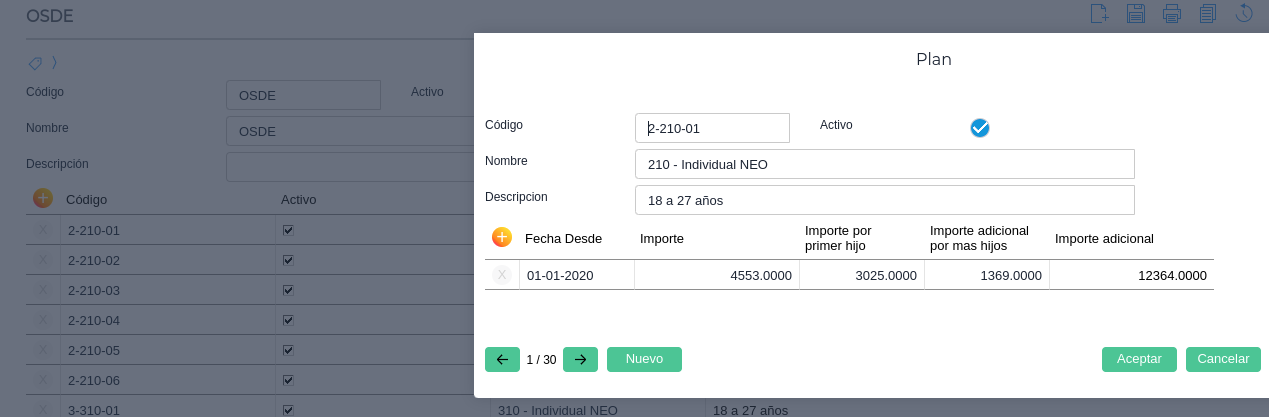This screenshot has height=417, width=1269.
Task: Click the save disk icon
Action: 1135,14
